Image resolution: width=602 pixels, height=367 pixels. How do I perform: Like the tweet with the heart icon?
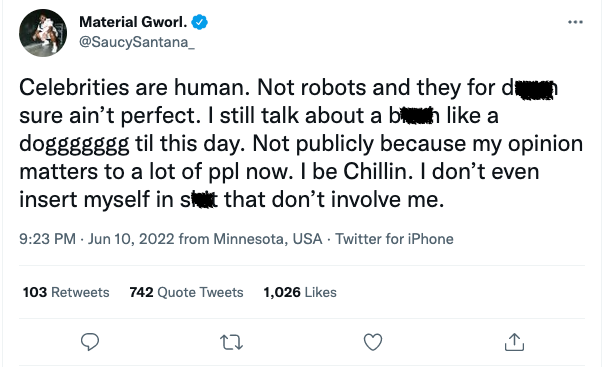[373, 342]
